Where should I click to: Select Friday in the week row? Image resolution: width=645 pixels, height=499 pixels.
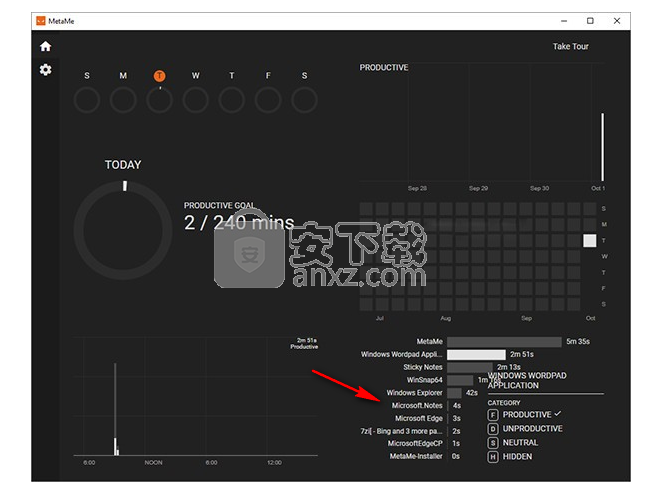tap(268, 76)
